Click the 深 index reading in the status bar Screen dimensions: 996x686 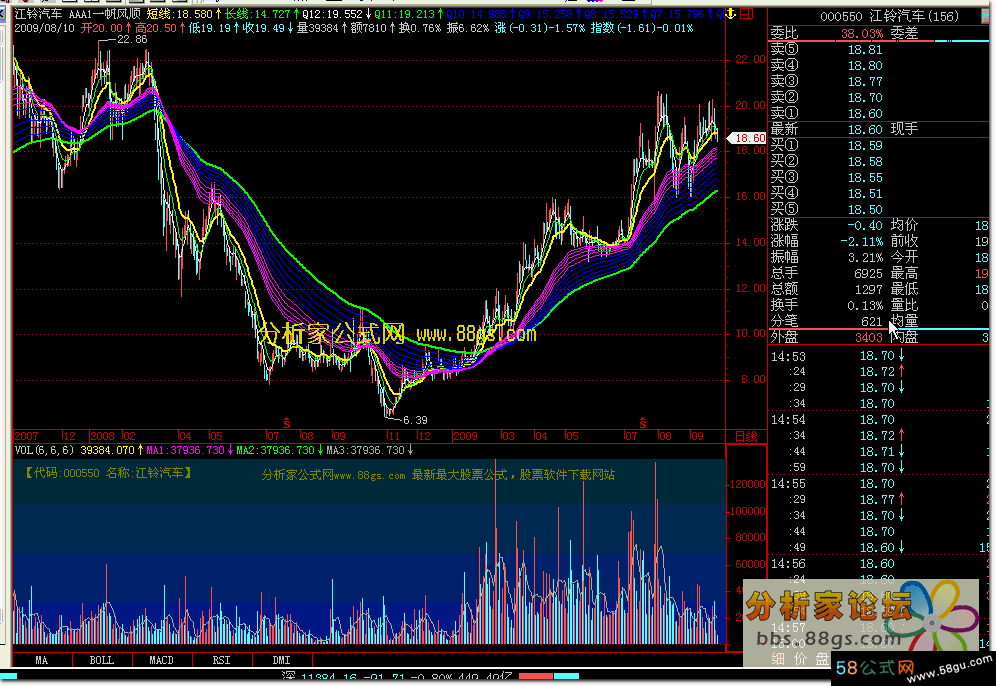pyautogui.click(x=398, y=678)
